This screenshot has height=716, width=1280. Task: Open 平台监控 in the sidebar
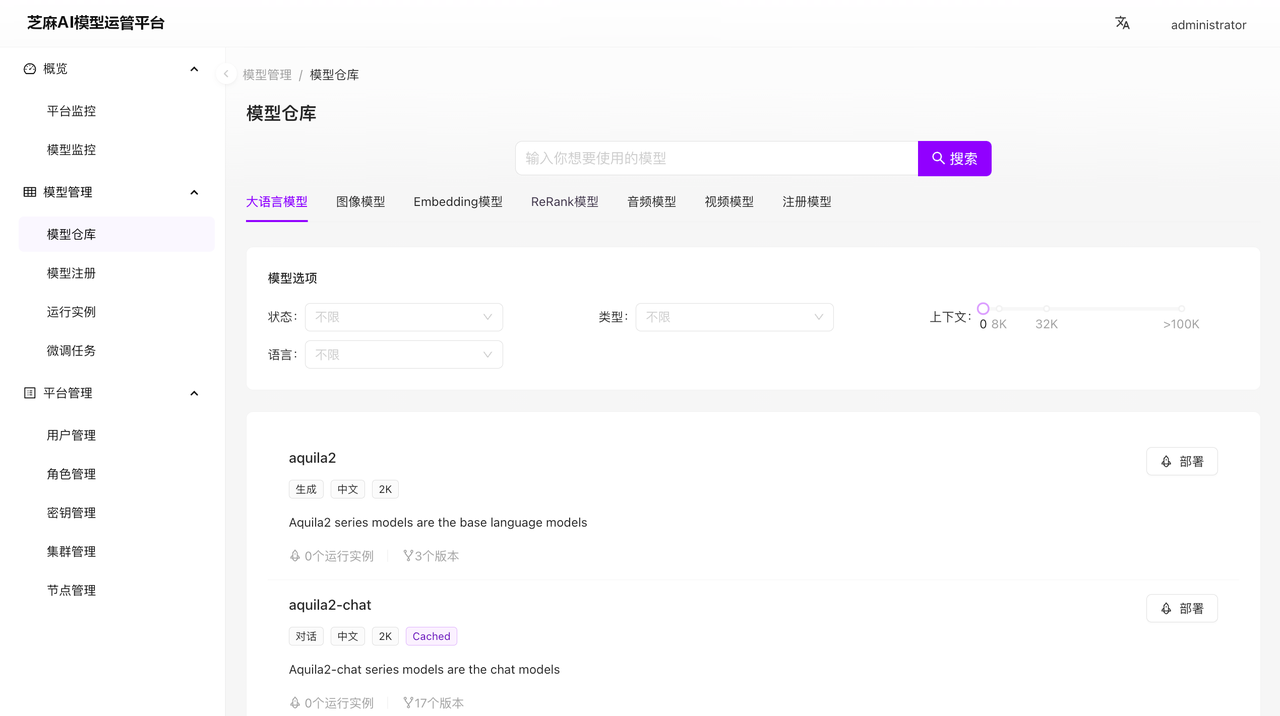tap(116, 111)
